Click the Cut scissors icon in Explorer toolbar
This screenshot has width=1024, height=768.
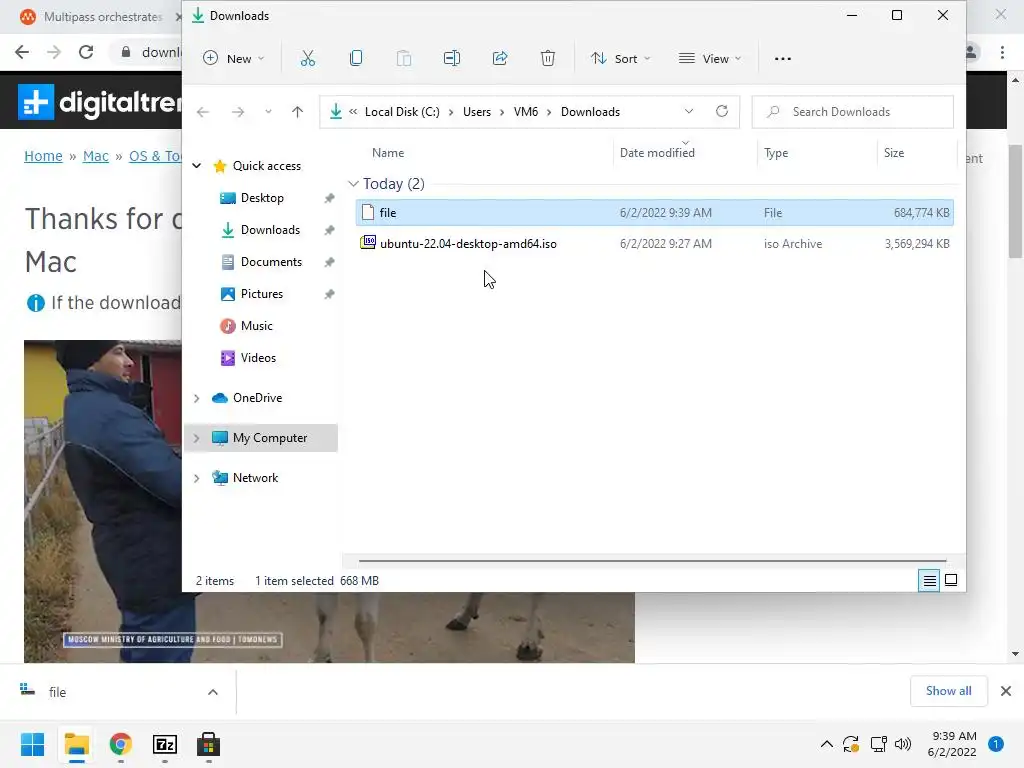click(308, 59)
